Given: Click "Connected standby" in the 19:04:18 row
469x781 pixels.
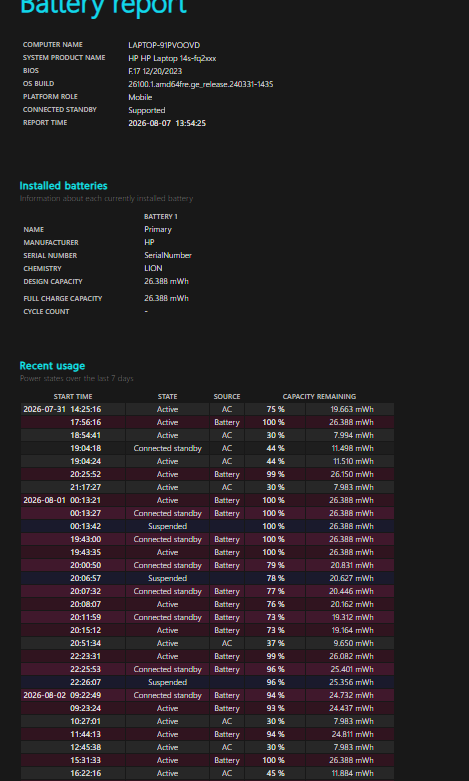Looking at the screenshot, I should 167,448.
